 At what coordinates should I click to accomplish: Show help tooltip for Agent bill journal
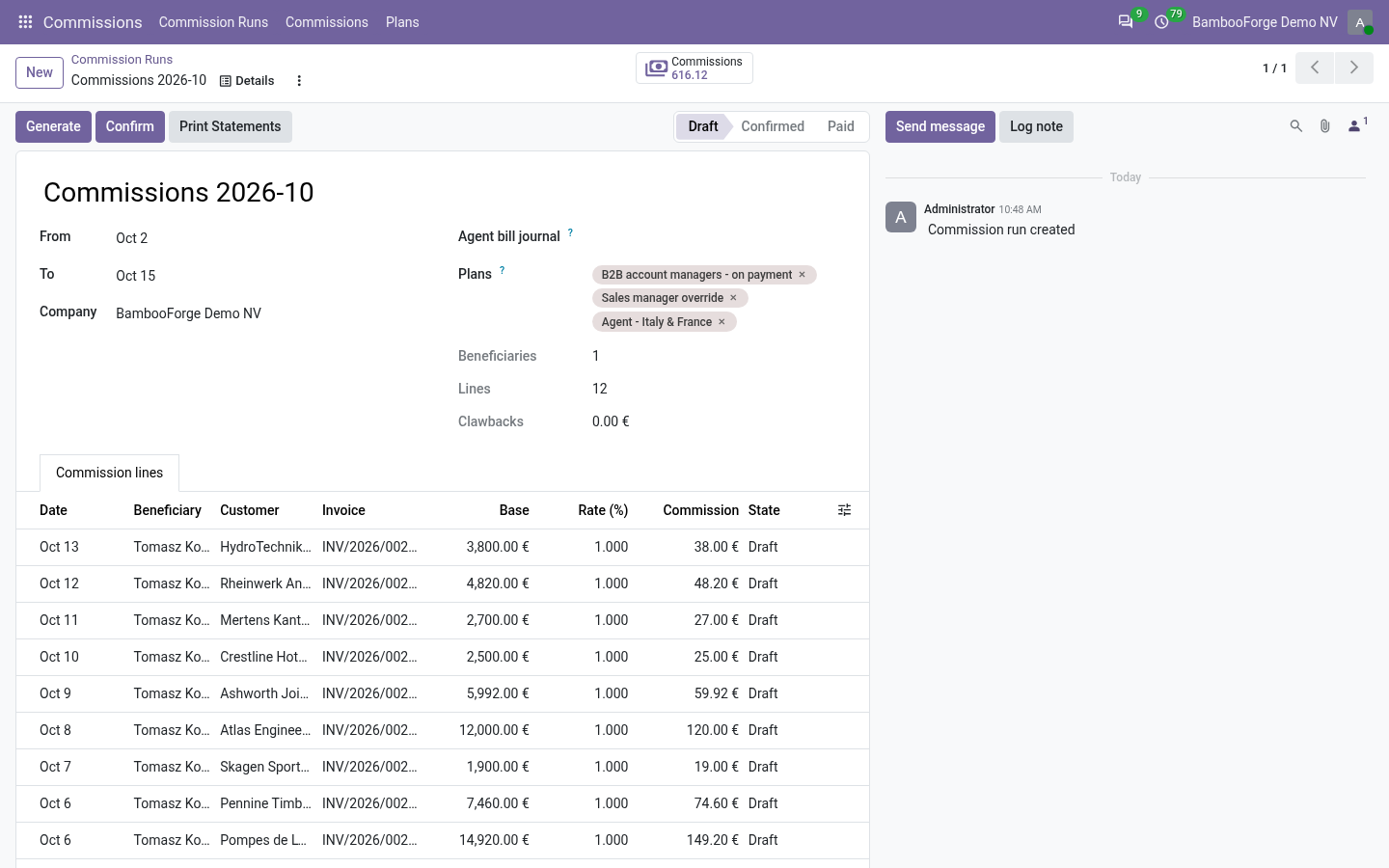[x=570, y=232]
